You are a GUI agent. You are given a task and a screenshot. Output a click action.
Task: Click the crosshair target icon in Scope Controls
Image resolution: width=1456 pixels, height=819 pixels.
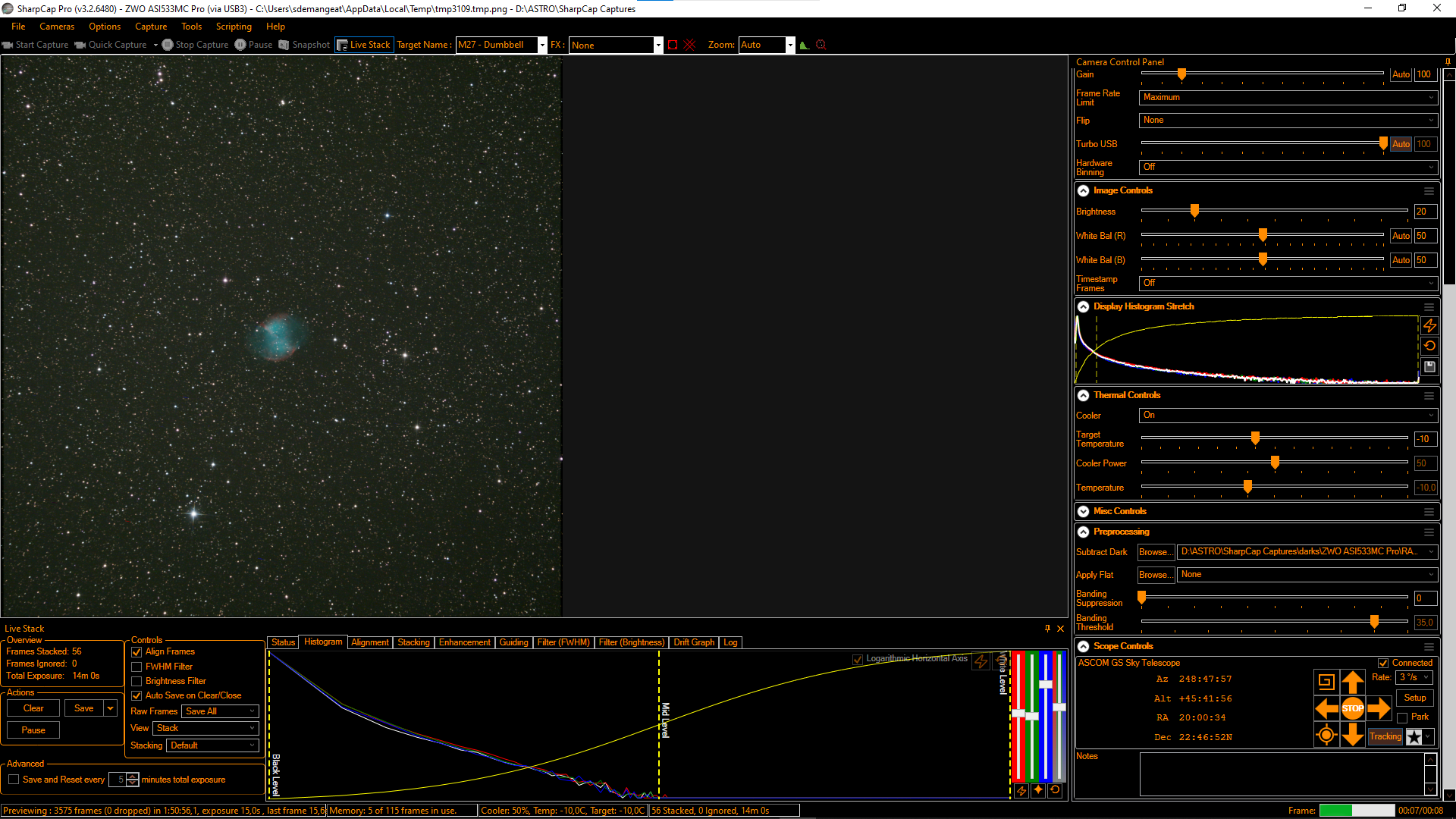[1326, 735]
